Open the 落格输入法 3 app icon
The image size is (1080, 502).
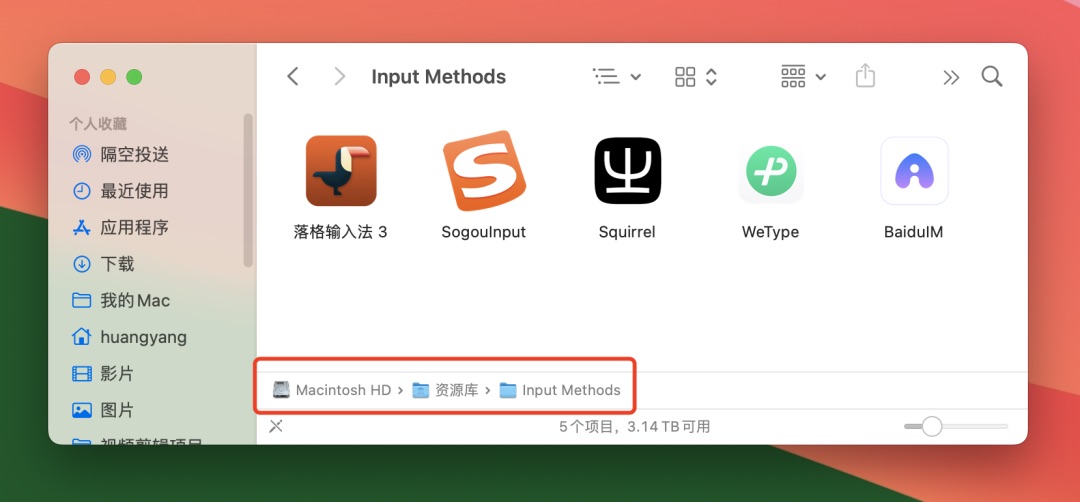pos(341,171)
